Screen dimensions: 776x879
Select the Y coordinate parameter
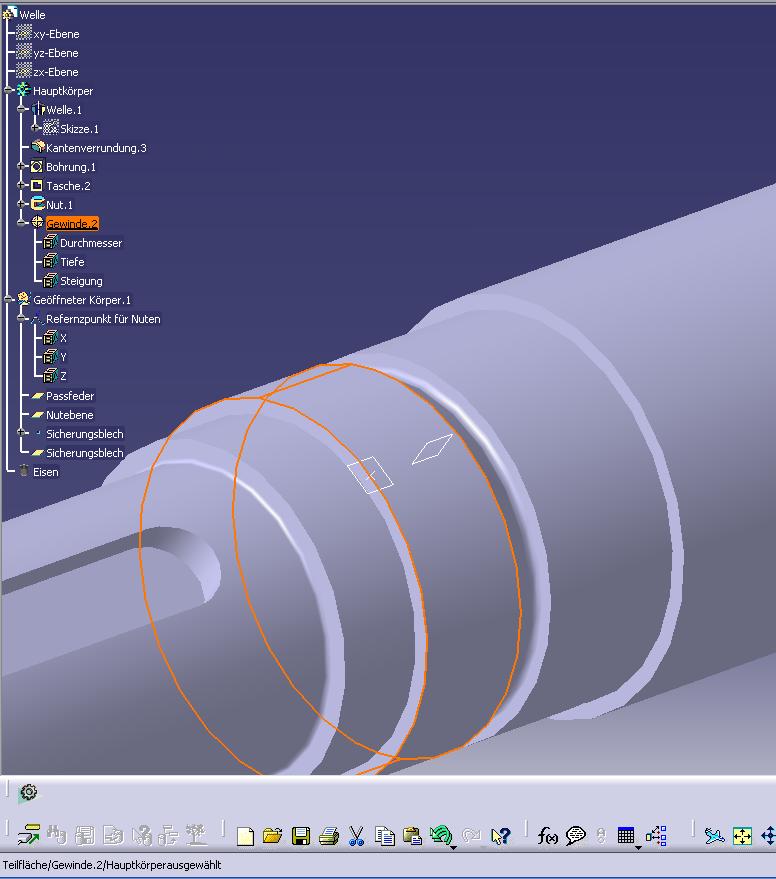pos(63,357)
